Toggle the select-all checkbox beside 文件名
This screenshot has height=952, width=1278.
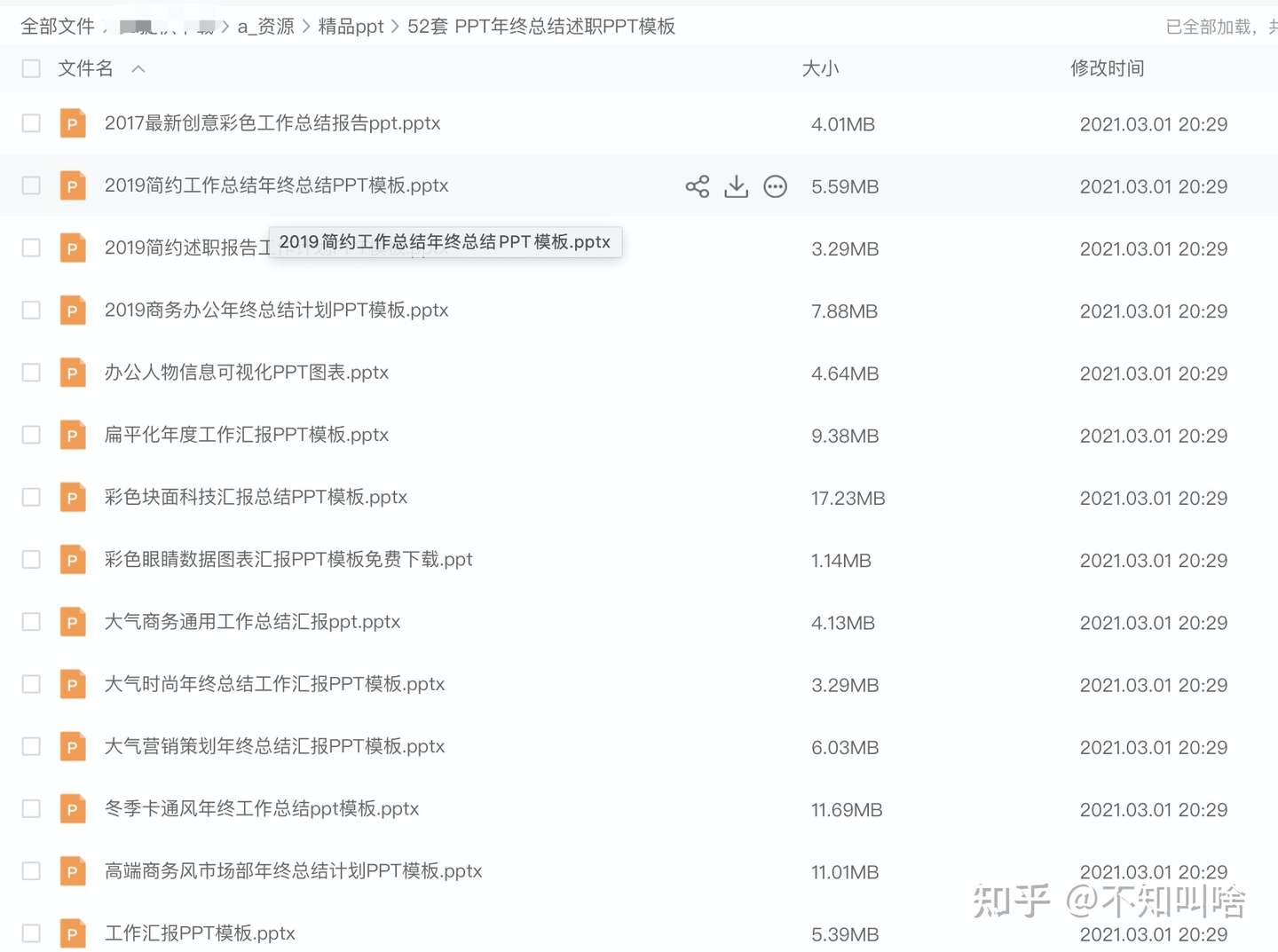click(x=31, y=68)
